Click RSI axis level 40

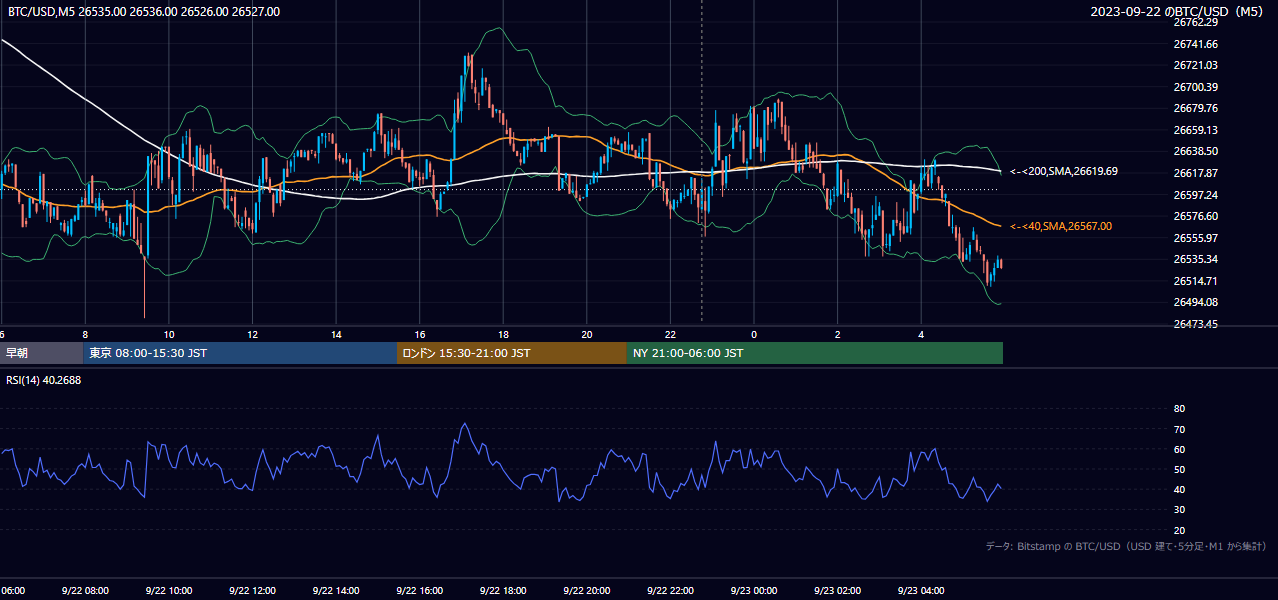[x=1179, y=489]
